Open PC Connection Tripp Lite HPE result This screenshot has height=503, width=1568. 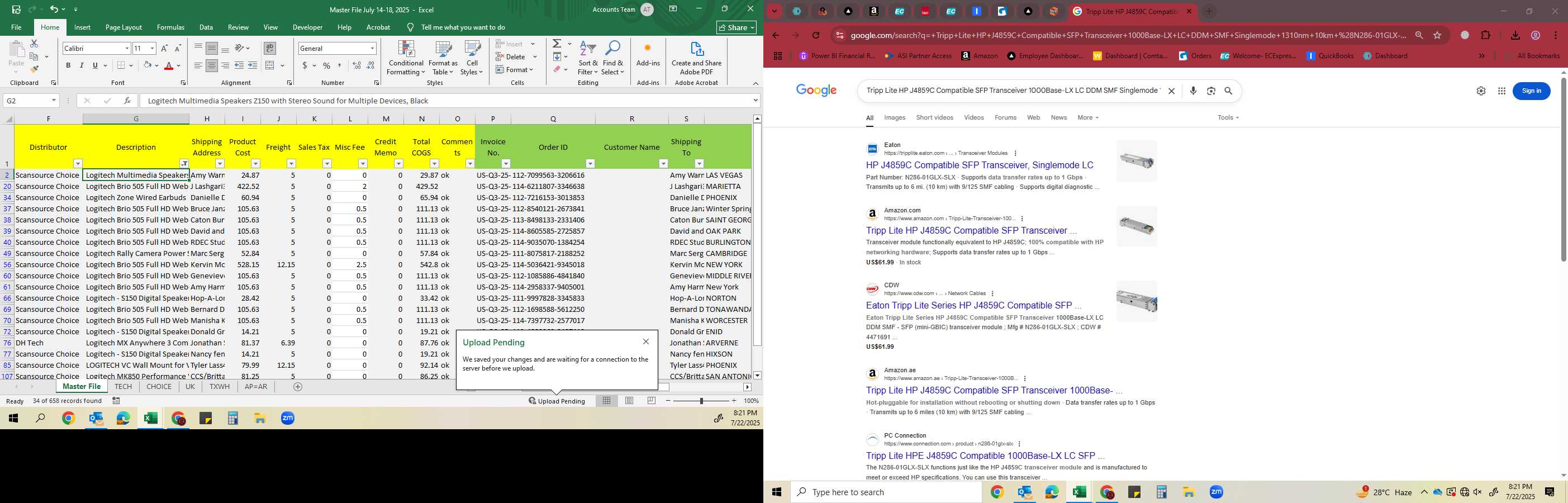click(985, 455)
